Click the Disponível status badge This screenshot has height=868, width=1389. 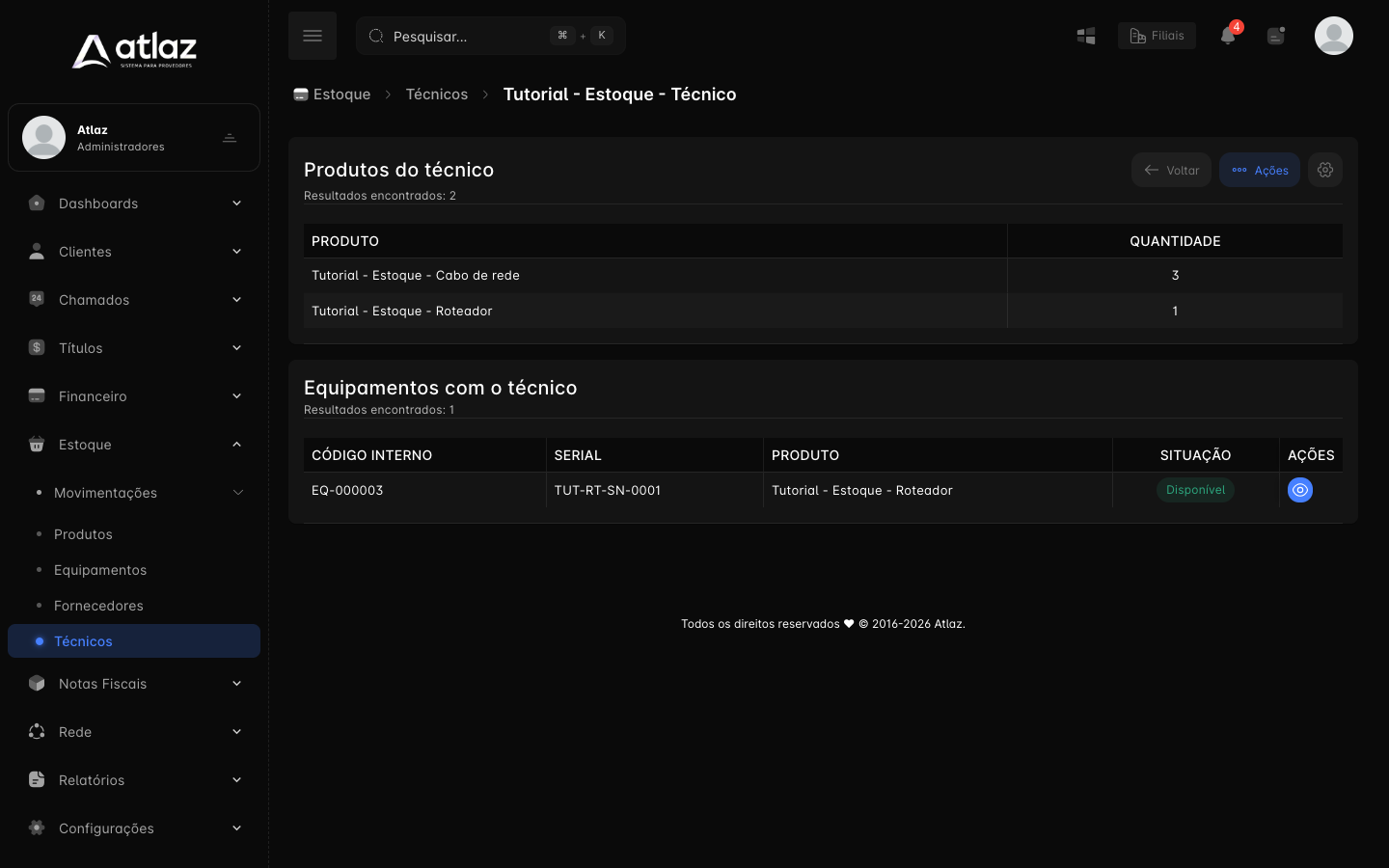point(1195,490)
